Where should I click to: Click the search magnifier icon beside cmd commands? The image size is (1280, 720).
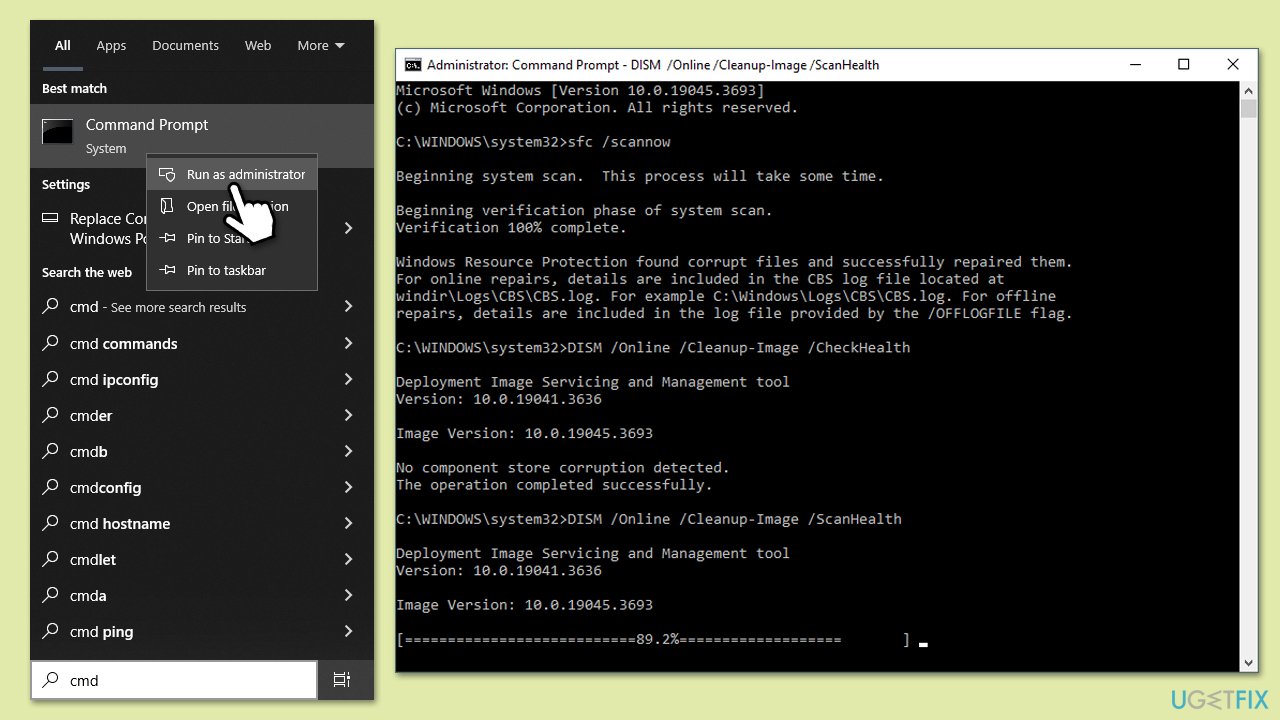pos(50,343)
